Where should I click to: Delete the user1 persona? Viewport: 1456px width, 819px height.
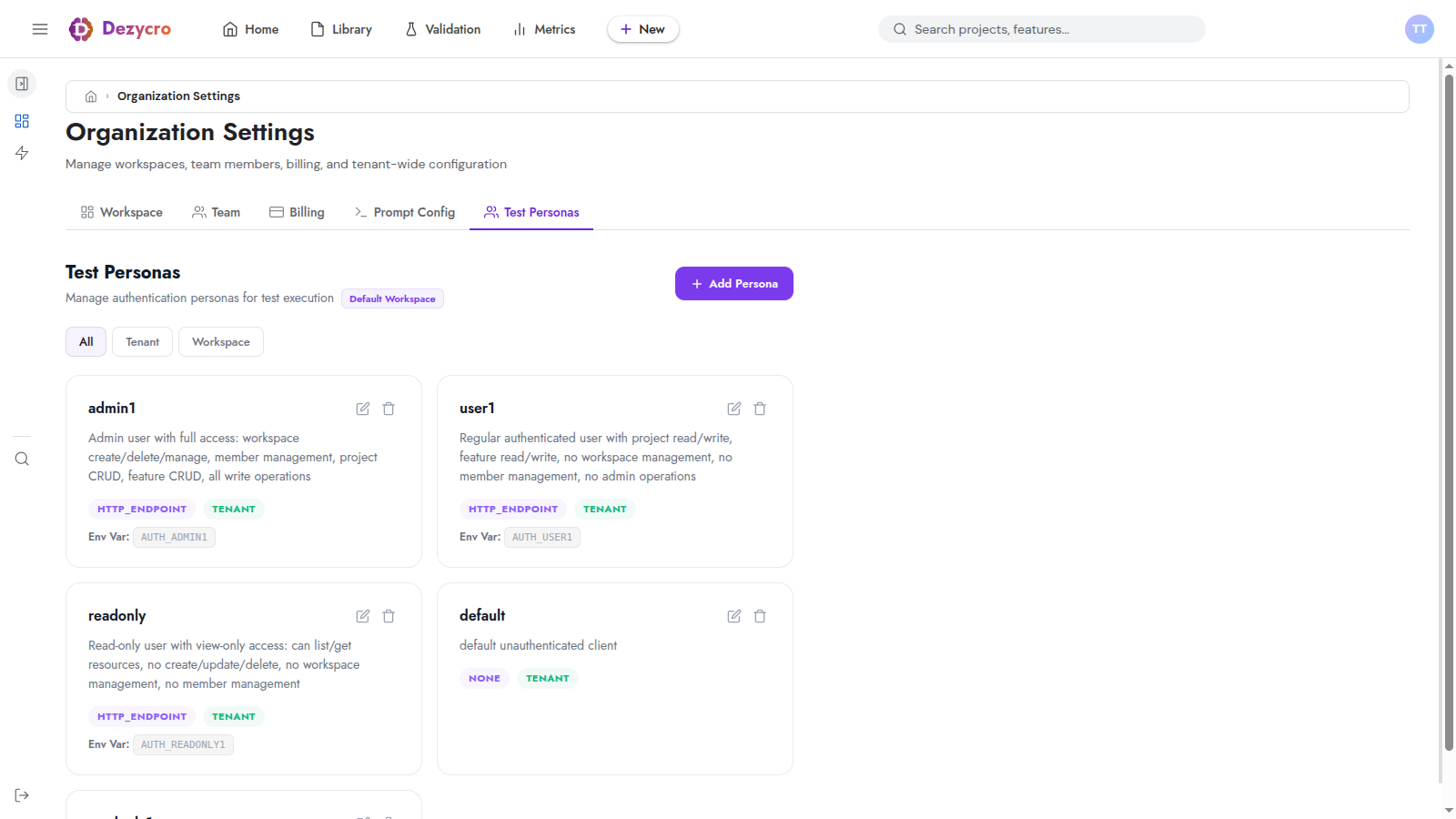[760, 409]
